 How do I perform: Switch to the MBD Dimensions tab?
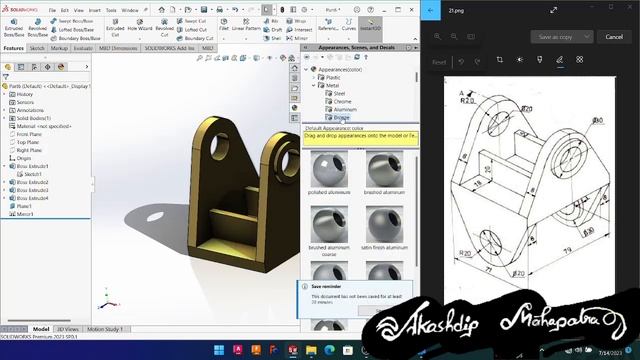(118, 48)
